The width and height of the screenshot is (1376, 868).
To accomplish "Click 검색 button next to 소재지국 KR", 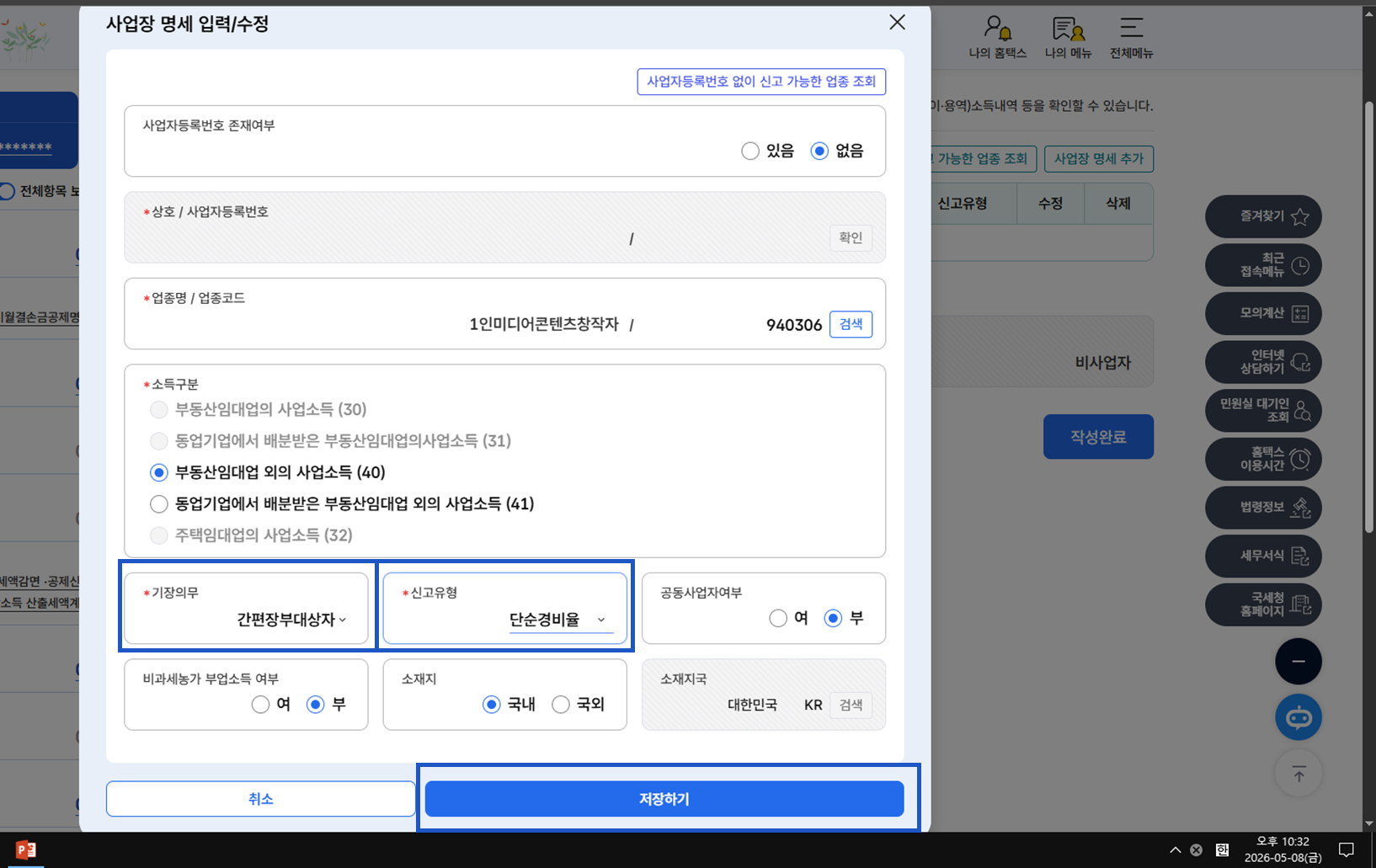I will (851, 705).
